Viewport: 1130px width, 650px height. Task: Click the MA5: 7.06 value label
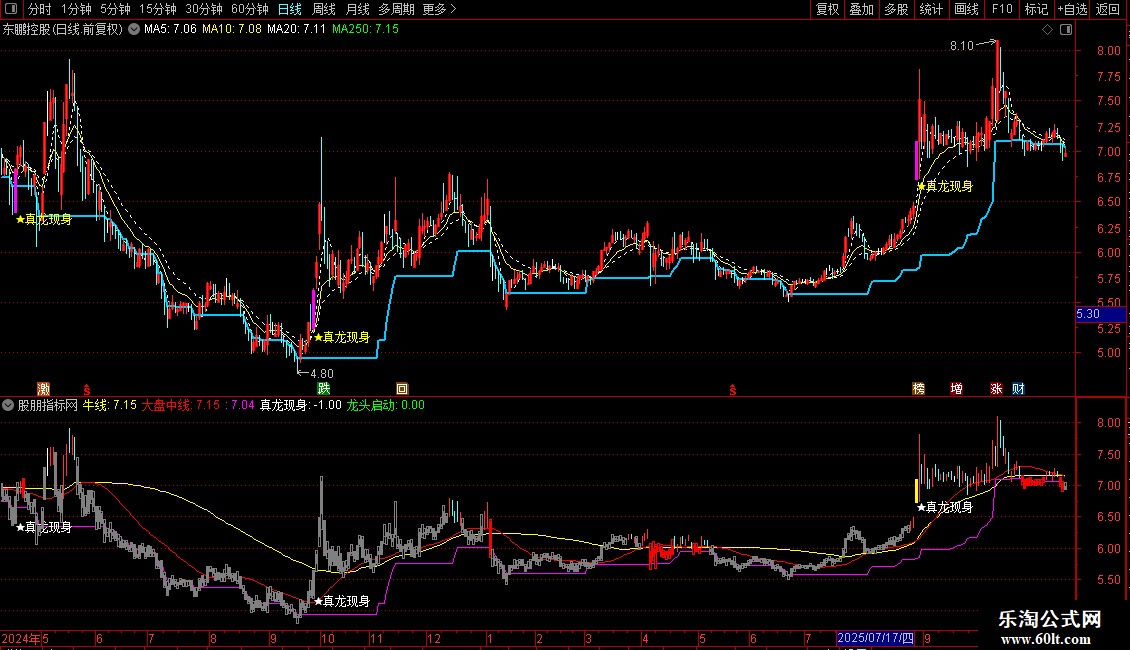click(x=170, y=30)
